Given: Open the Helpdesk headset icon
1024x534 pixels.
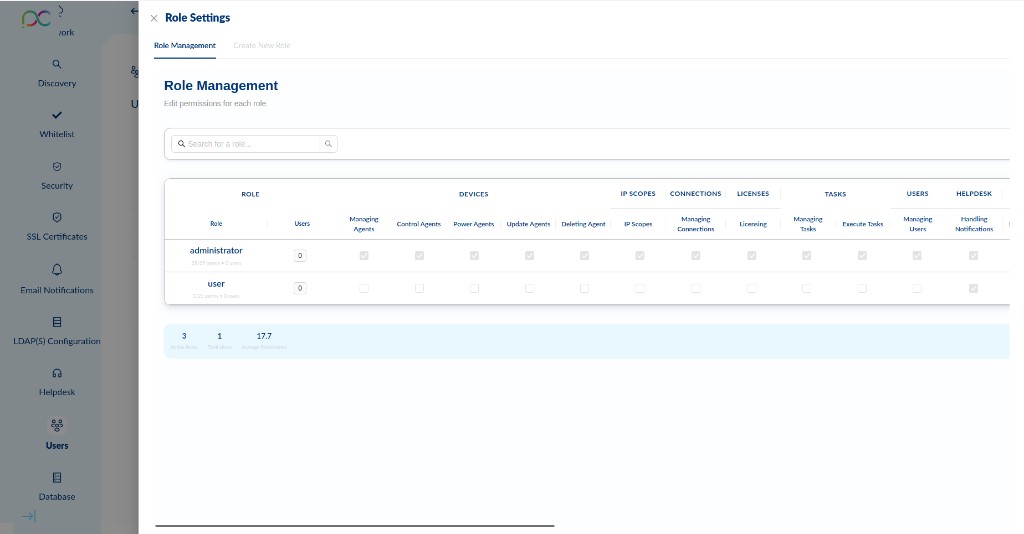Looking at the screenshot, I should (57, 373).
